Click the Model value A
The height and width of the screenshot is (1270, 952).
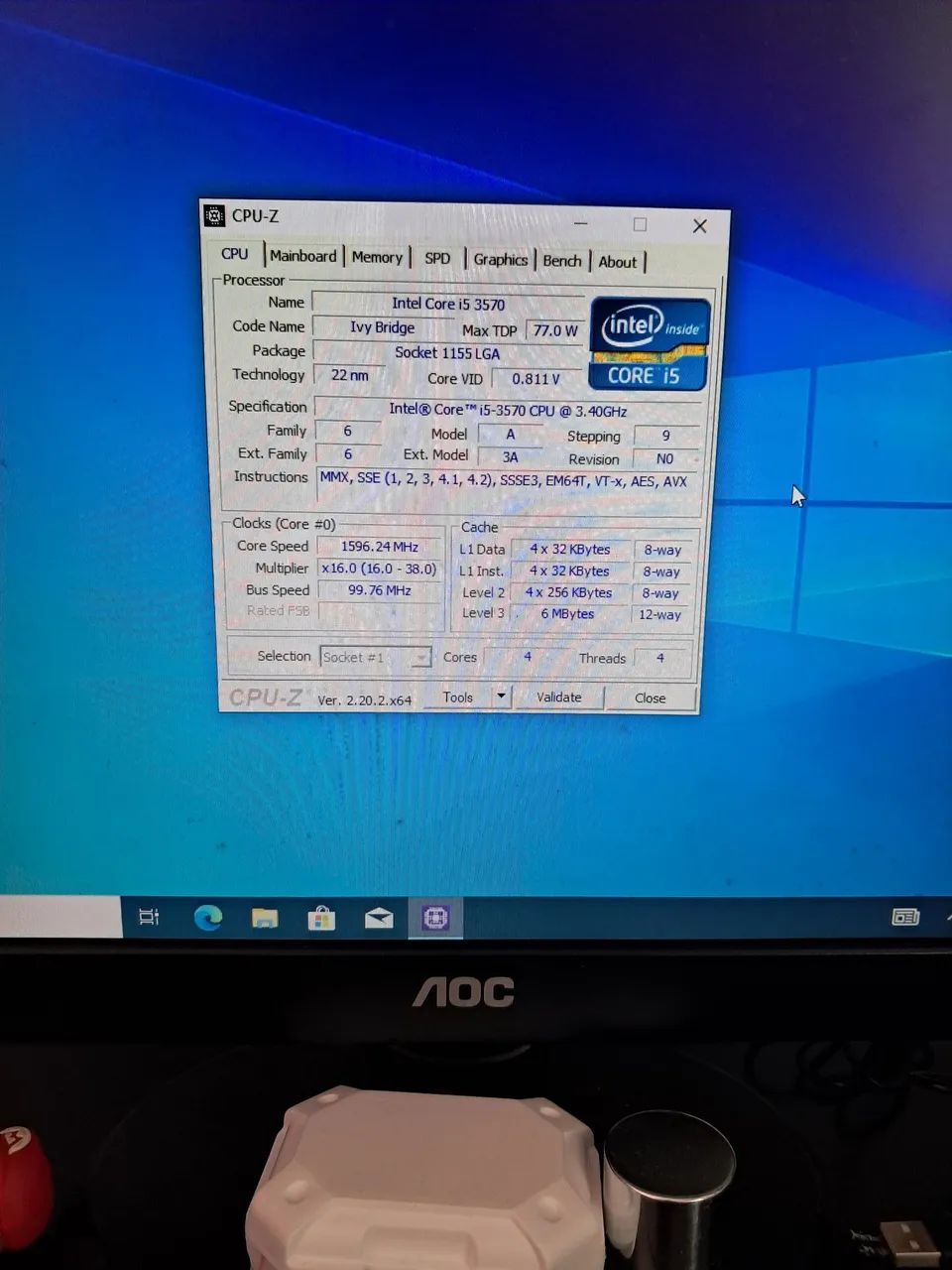(x=510, y=434)
